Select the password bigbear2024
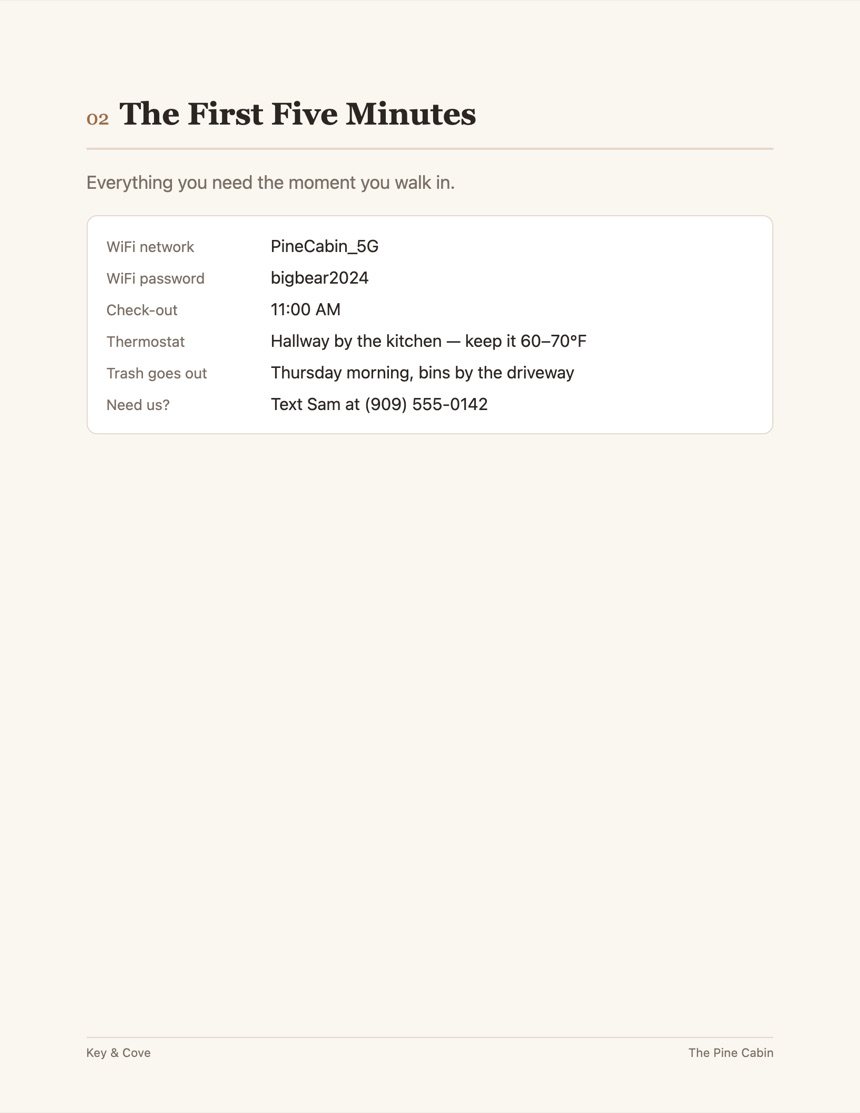The image size is (860, 1113). tap(319, 278)
